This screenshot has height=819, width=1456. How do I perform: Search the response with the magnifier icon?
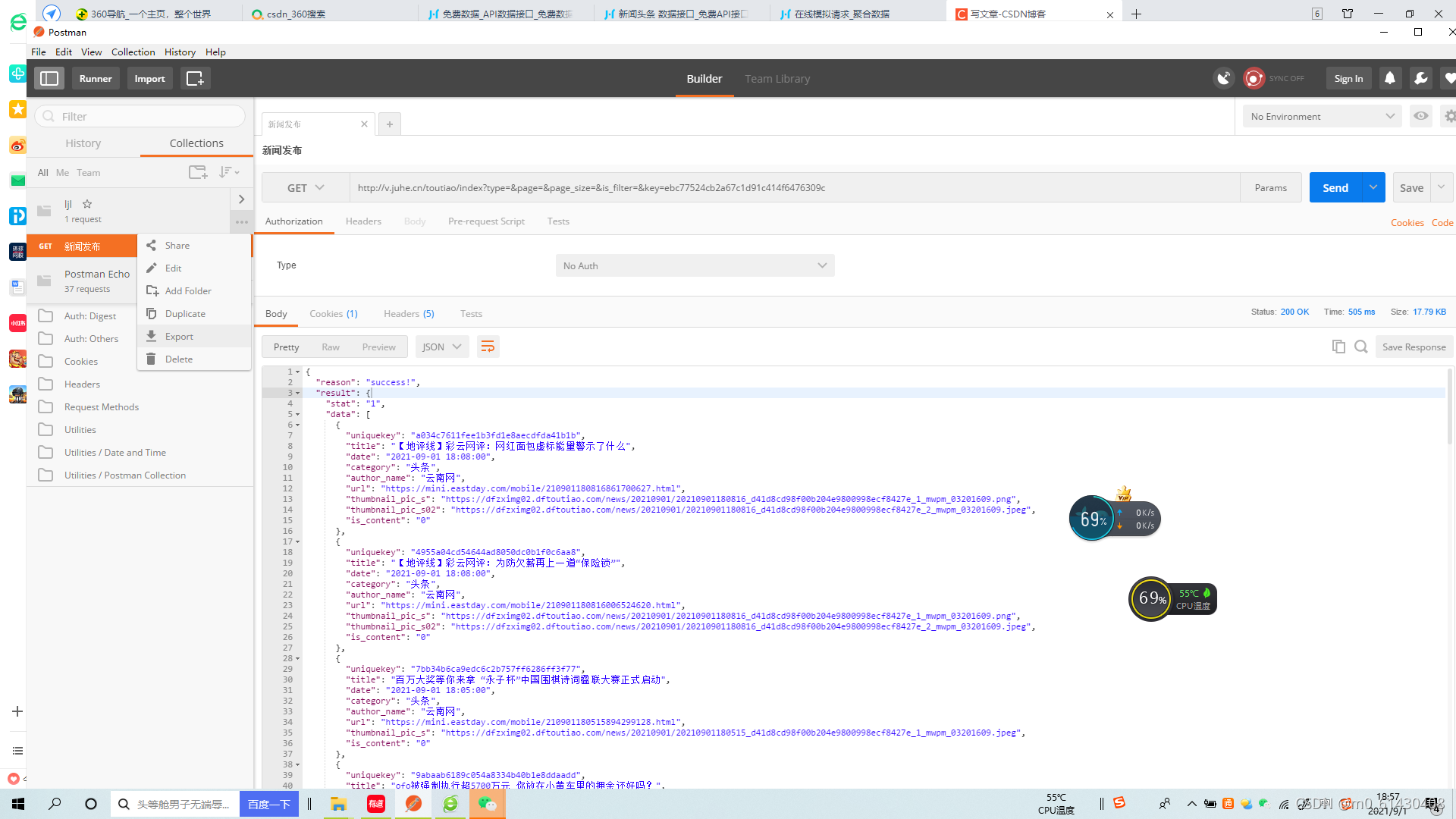pos(1361,346)
